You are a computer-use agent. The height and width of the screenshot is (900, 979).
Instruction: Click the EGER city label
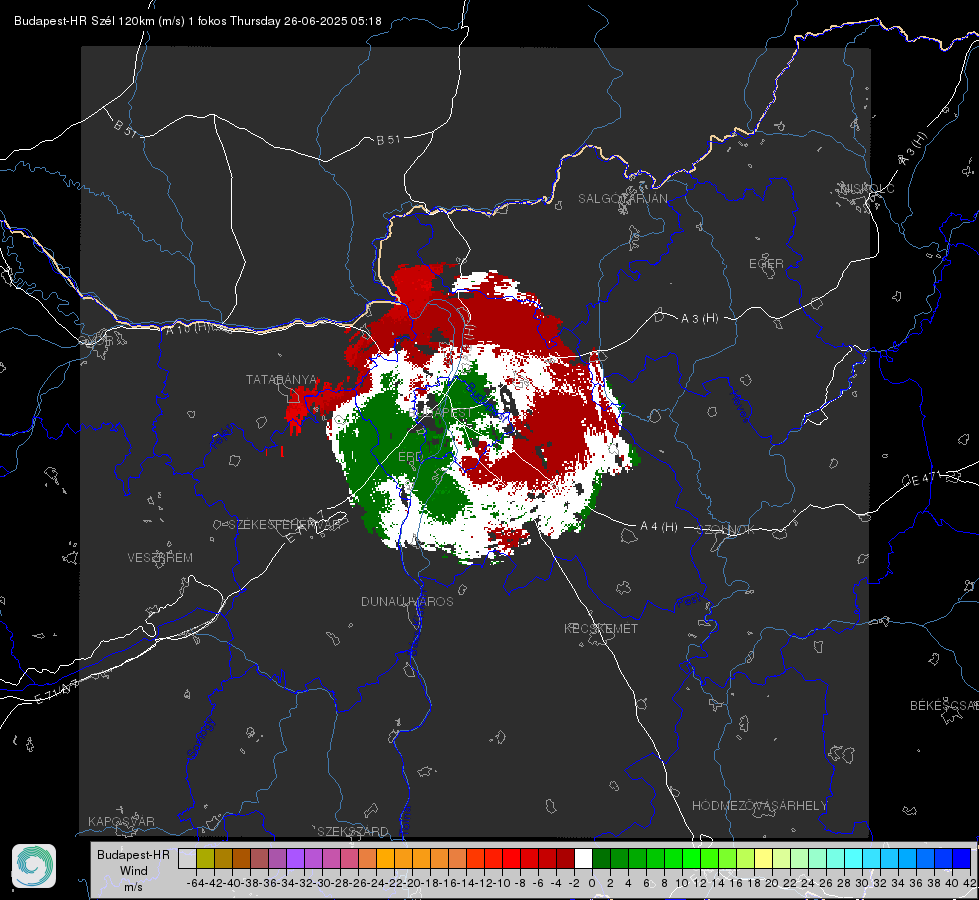[766, 264]
